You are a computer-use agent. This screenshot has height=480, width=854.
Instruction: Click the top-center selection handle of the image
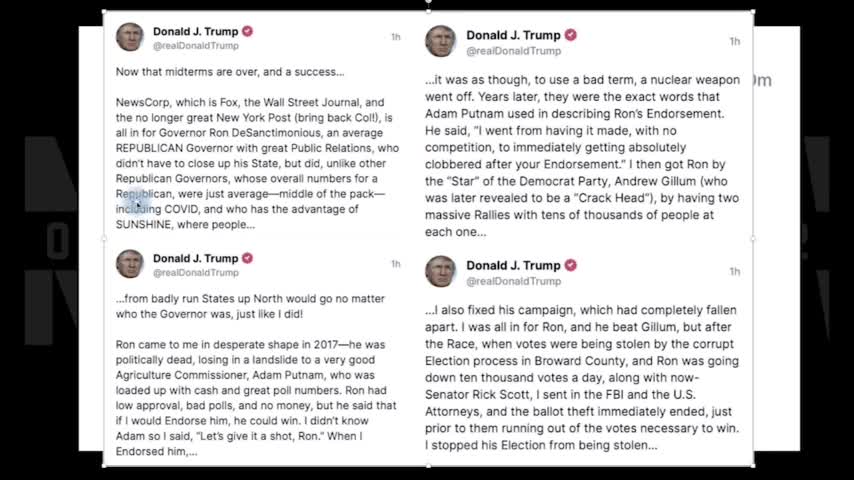pos(428,12)
